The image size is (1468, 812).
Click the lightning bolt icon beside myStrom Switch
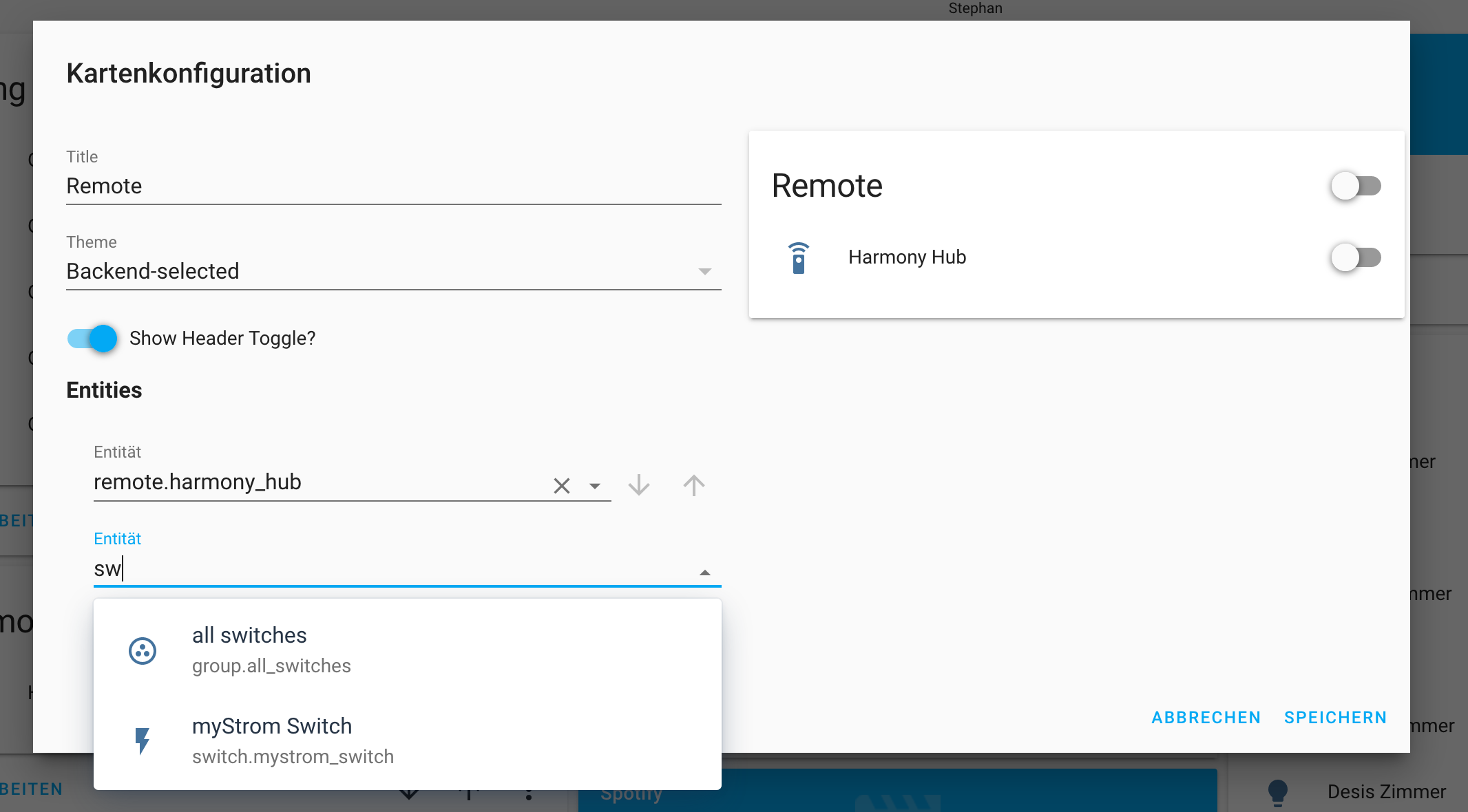pos(143,740)
